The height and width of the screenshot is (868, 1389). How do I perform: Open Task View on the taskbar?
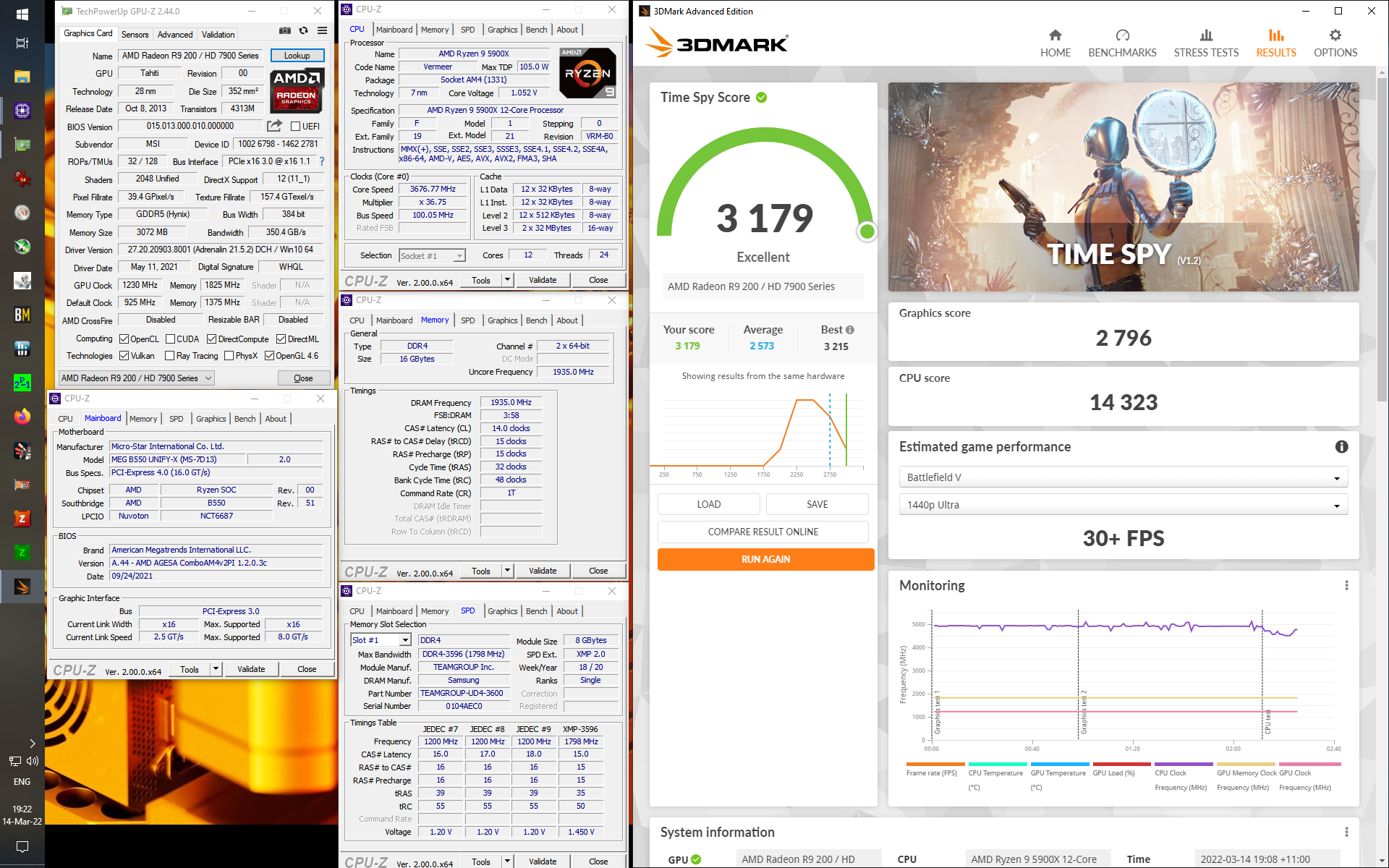coord(22,43)
